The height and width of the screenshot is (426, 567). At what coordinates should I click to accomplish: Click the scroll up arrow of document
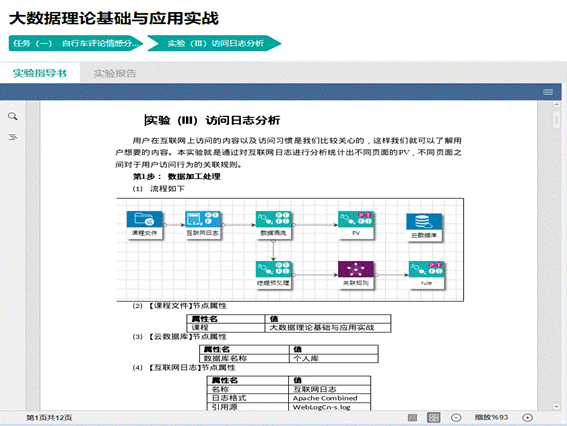click(x=557, y=105)
